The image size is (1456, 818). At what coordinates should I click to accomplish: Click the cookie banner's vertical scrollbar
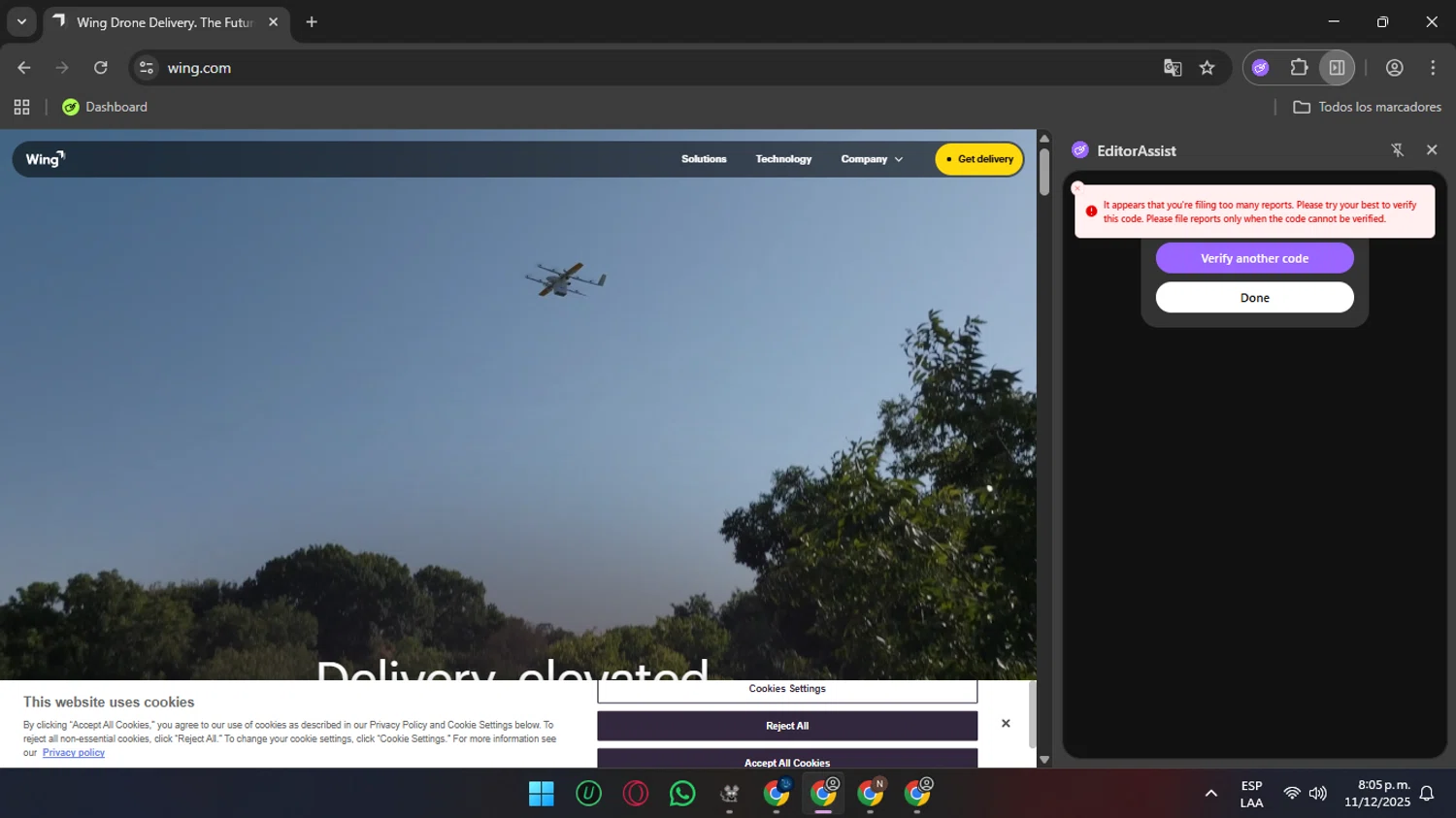click(1032, 715)
